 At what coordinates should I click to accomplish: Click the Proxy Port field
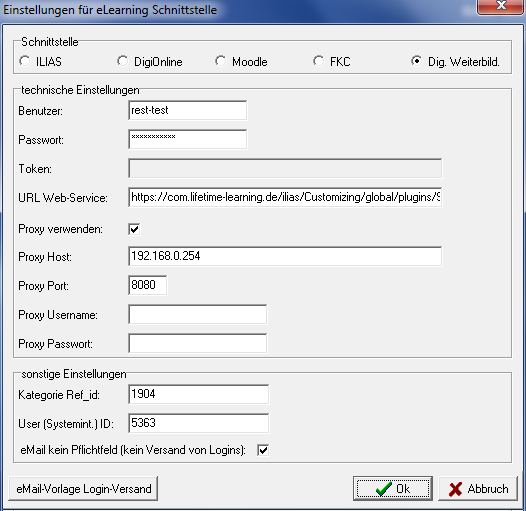[148, 285]
